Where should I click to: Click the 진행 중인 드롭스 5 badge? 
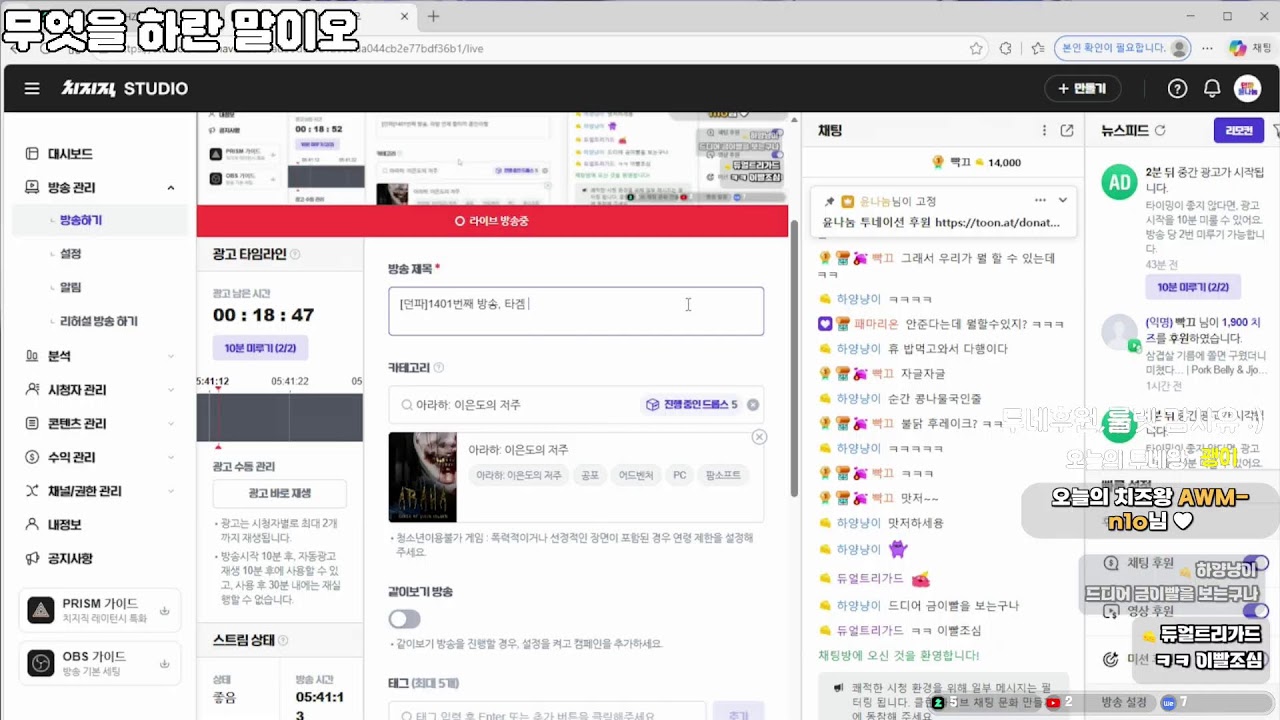(692, 405)
